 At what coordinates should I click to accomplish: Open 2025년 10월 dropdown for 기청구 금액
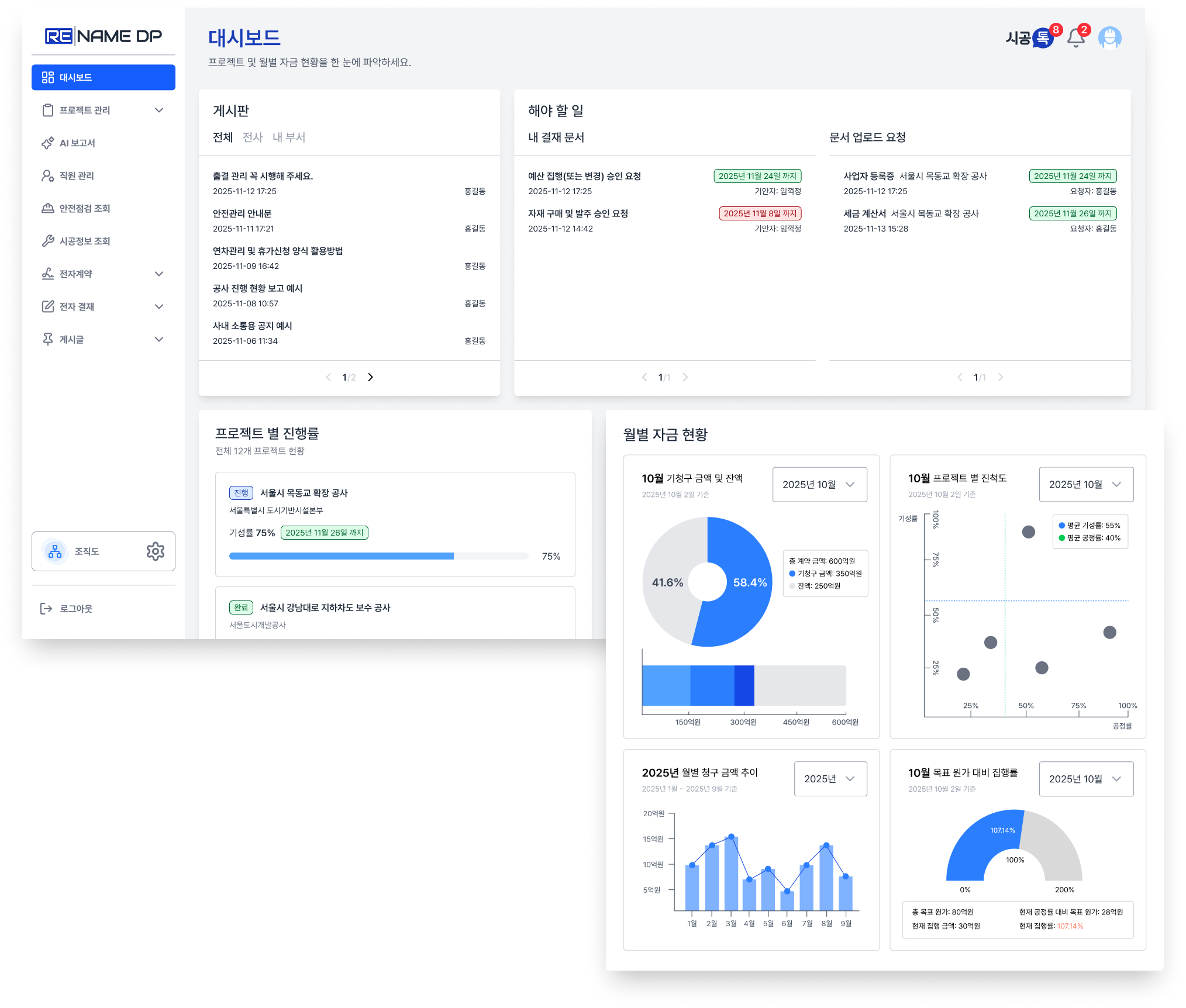coord(819,485)
